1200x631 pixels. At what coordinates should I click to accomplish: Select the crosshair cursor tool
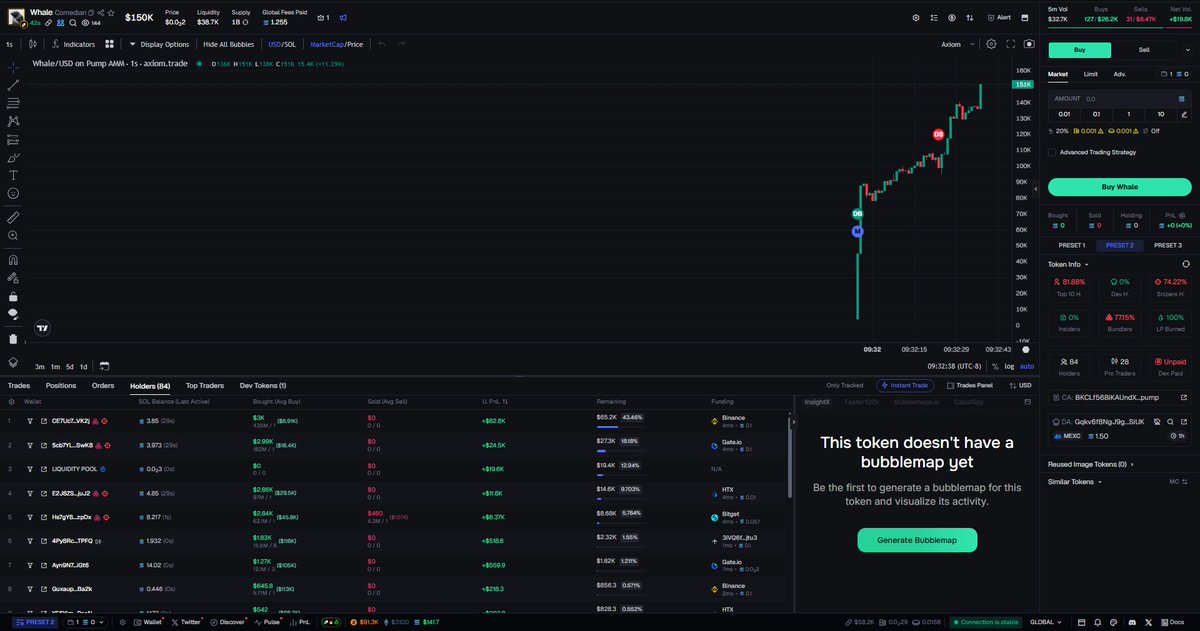point(13,67)
